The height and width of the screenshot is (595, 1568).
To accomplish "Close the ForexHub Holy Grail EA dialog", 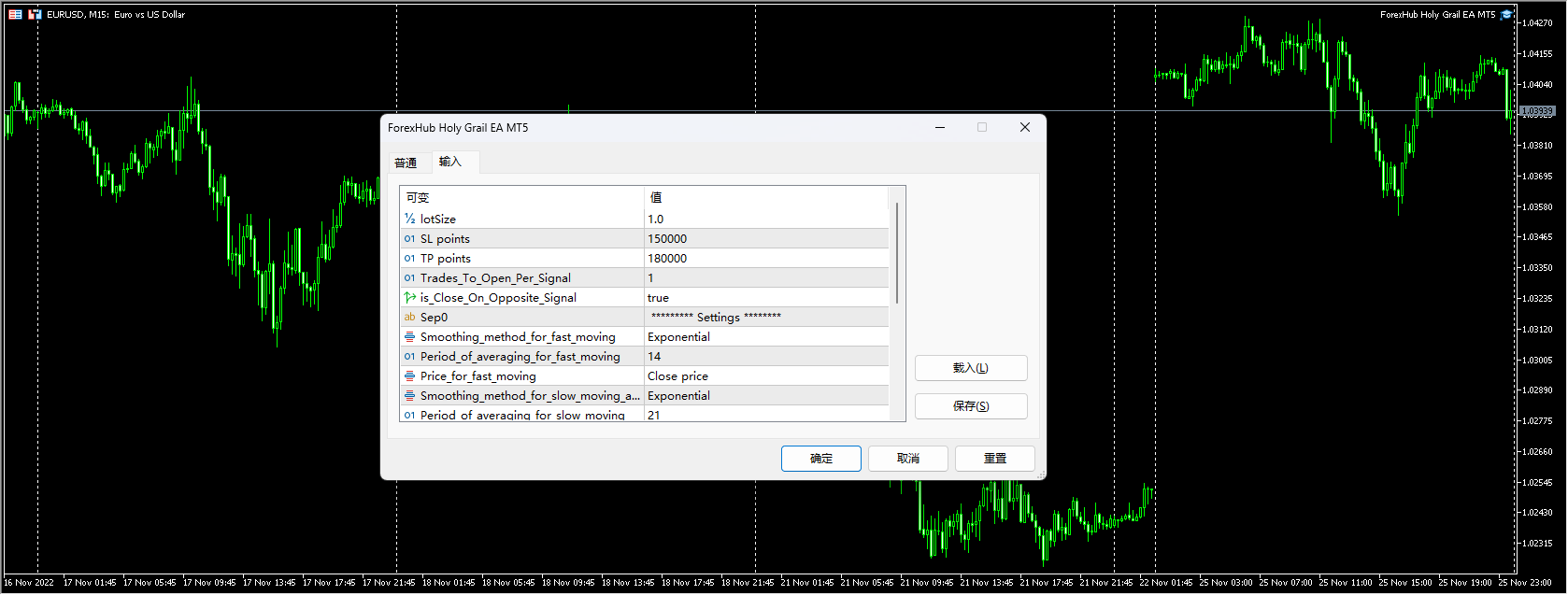I will click(x=1025, y=127).
